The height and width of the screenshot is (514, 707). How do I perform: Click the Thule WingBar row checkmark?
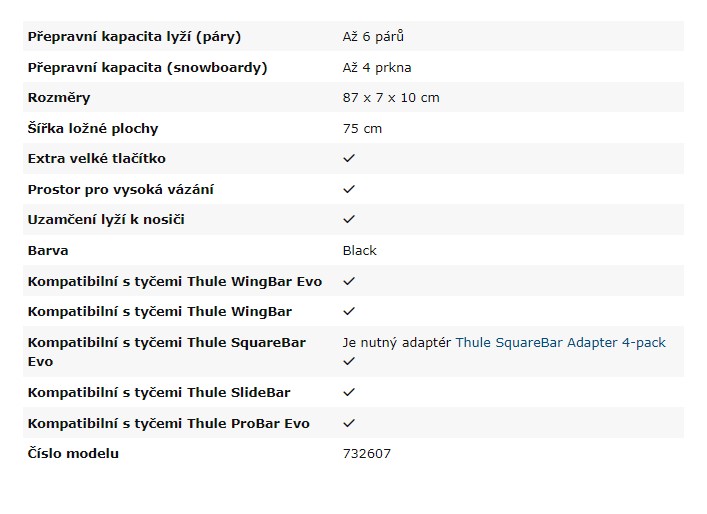coord(349,312)
